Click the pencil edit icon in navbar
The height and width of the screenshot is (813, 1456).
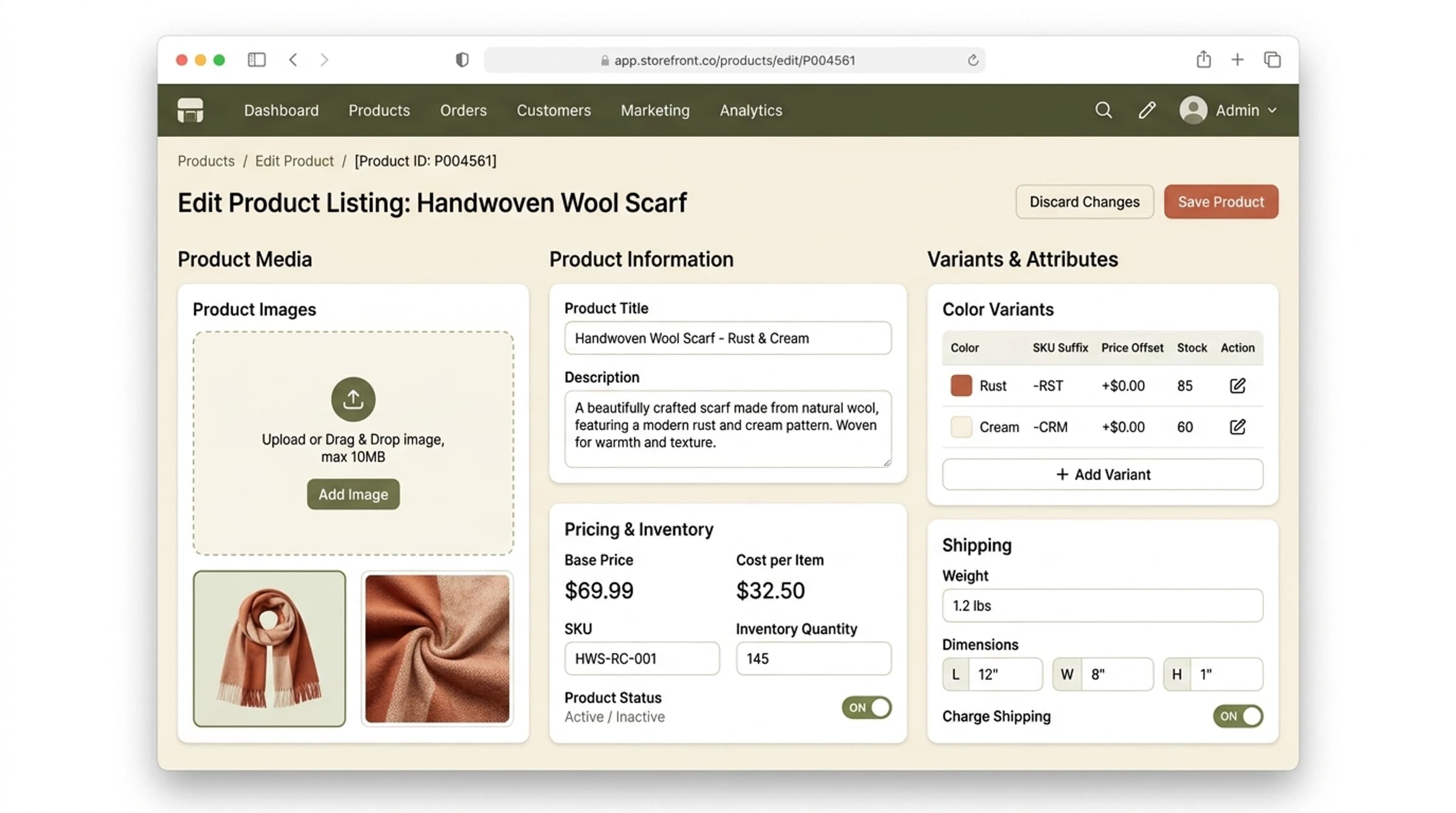point(1147,110)
